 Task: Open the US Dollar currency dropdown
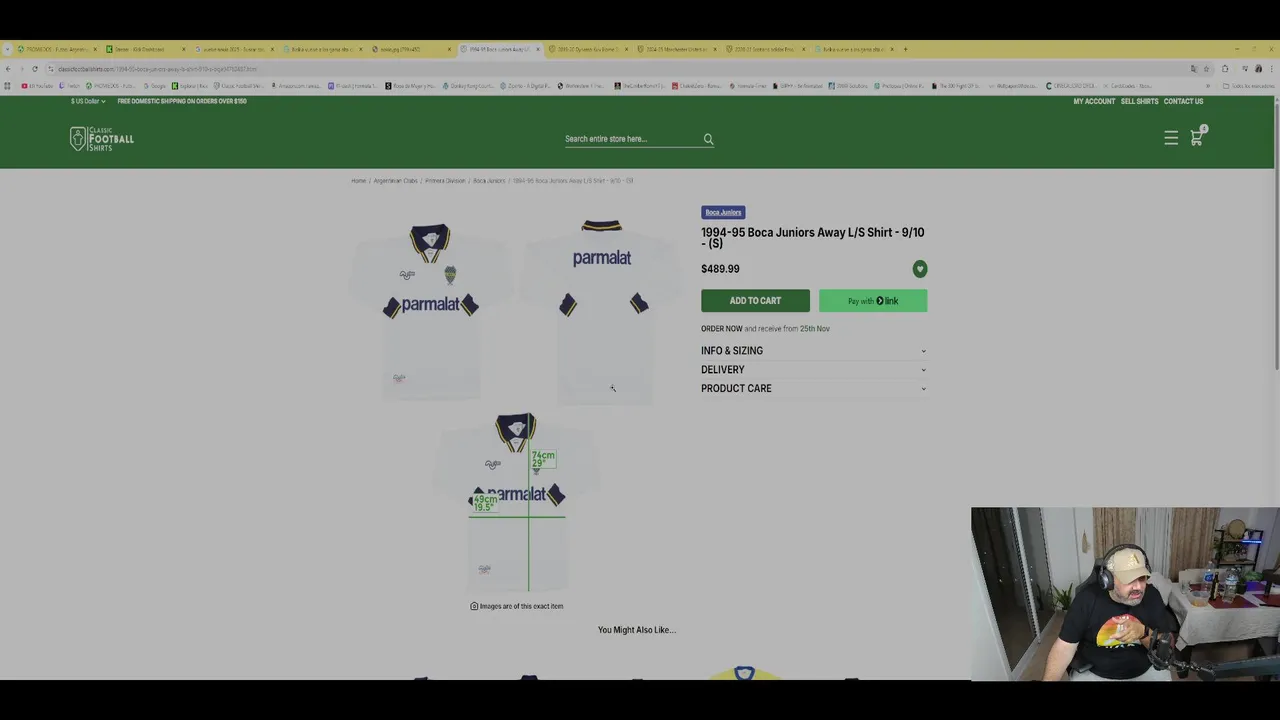pos(88,101)
